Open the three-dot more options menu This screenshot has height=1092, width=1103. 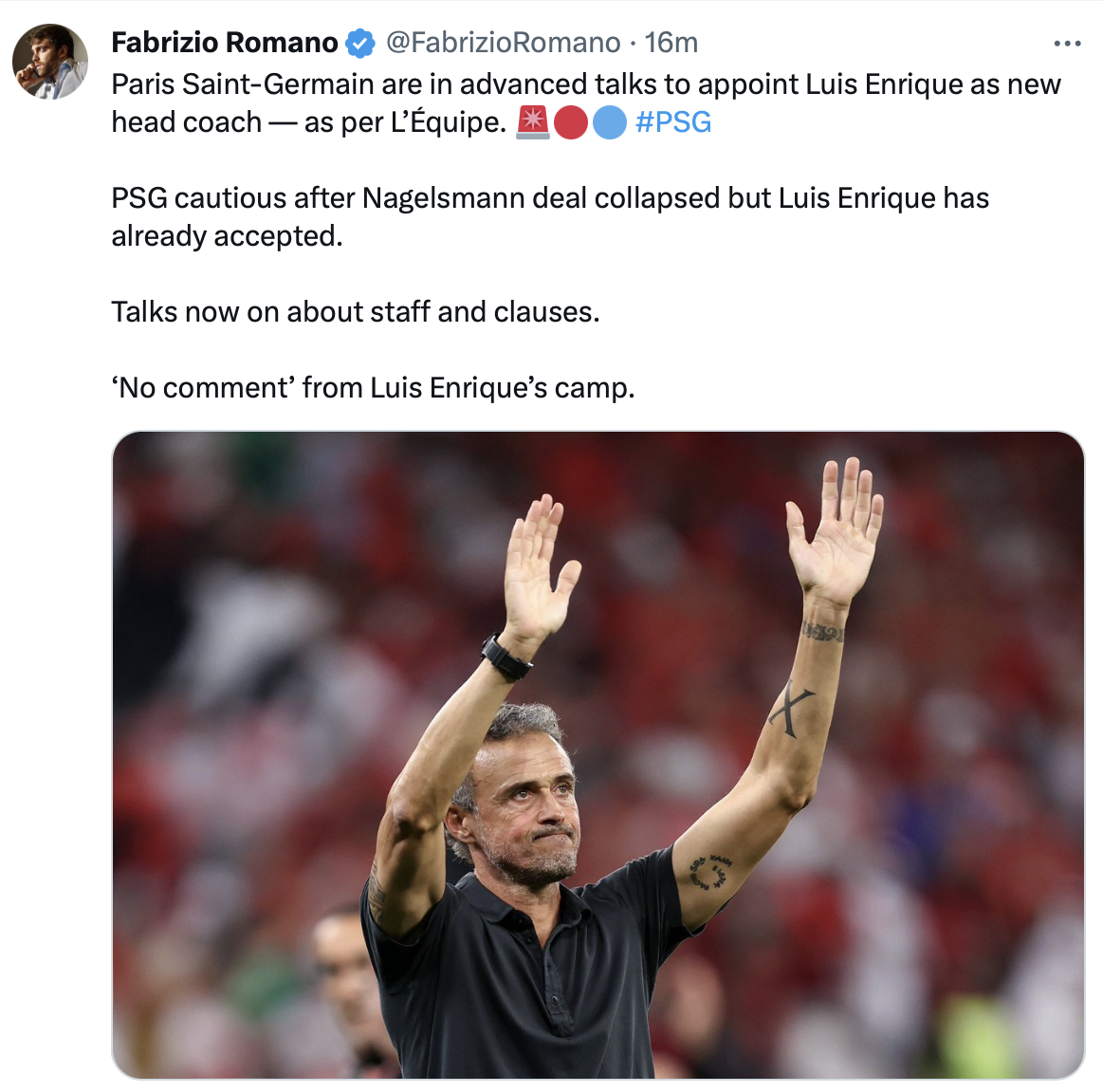tap(1067, 44)
